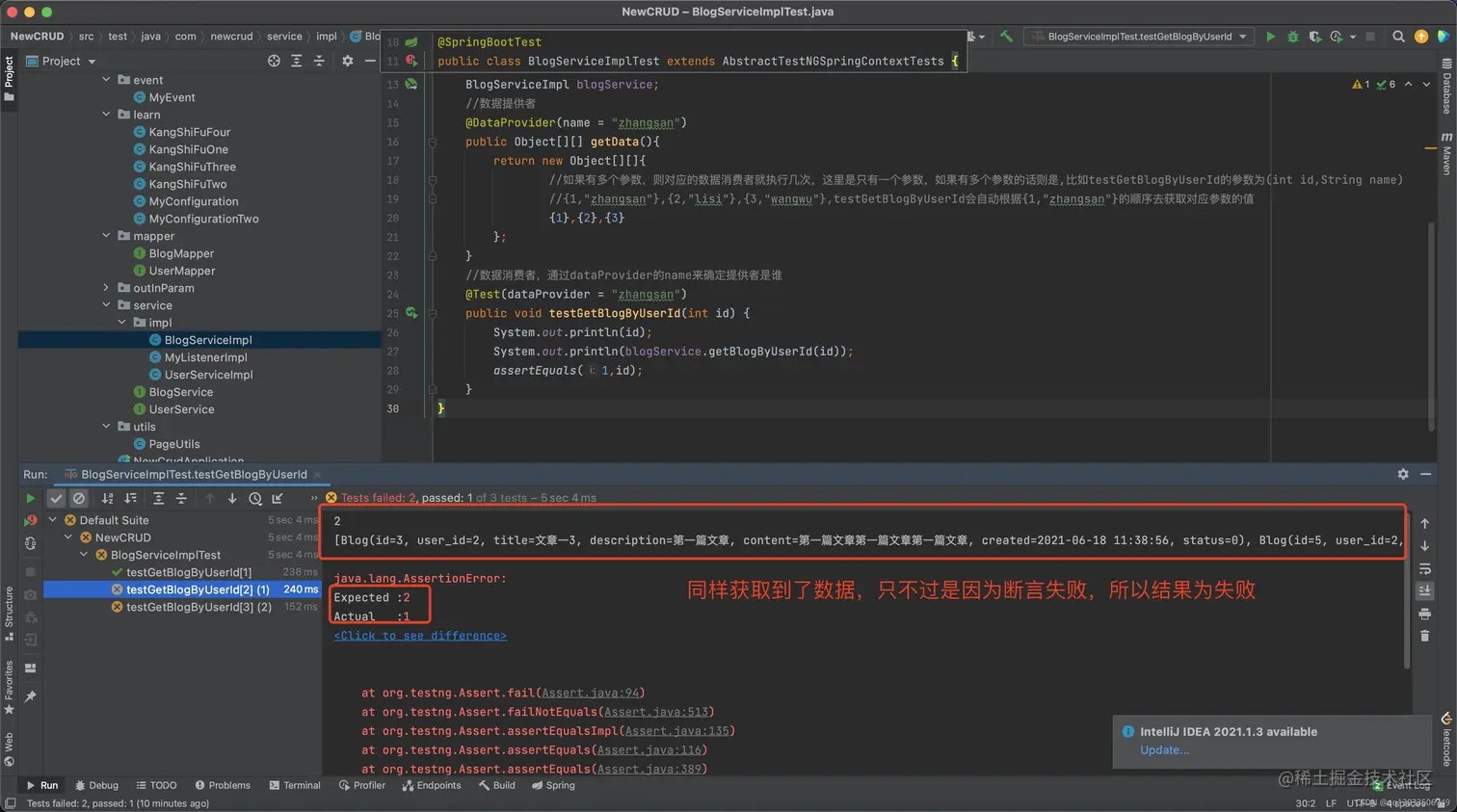Open Terminal tool window tab

295,785
